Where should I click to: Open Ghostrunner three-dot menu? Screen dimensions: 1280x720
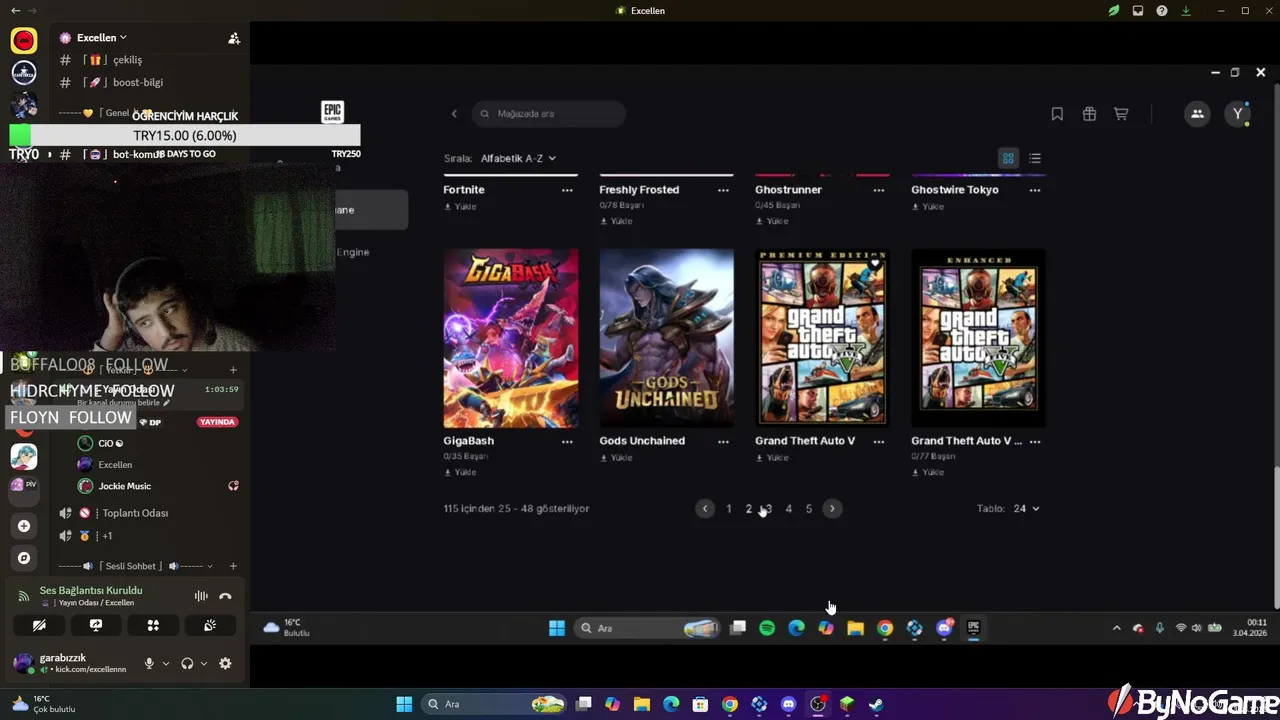(879, 190)
